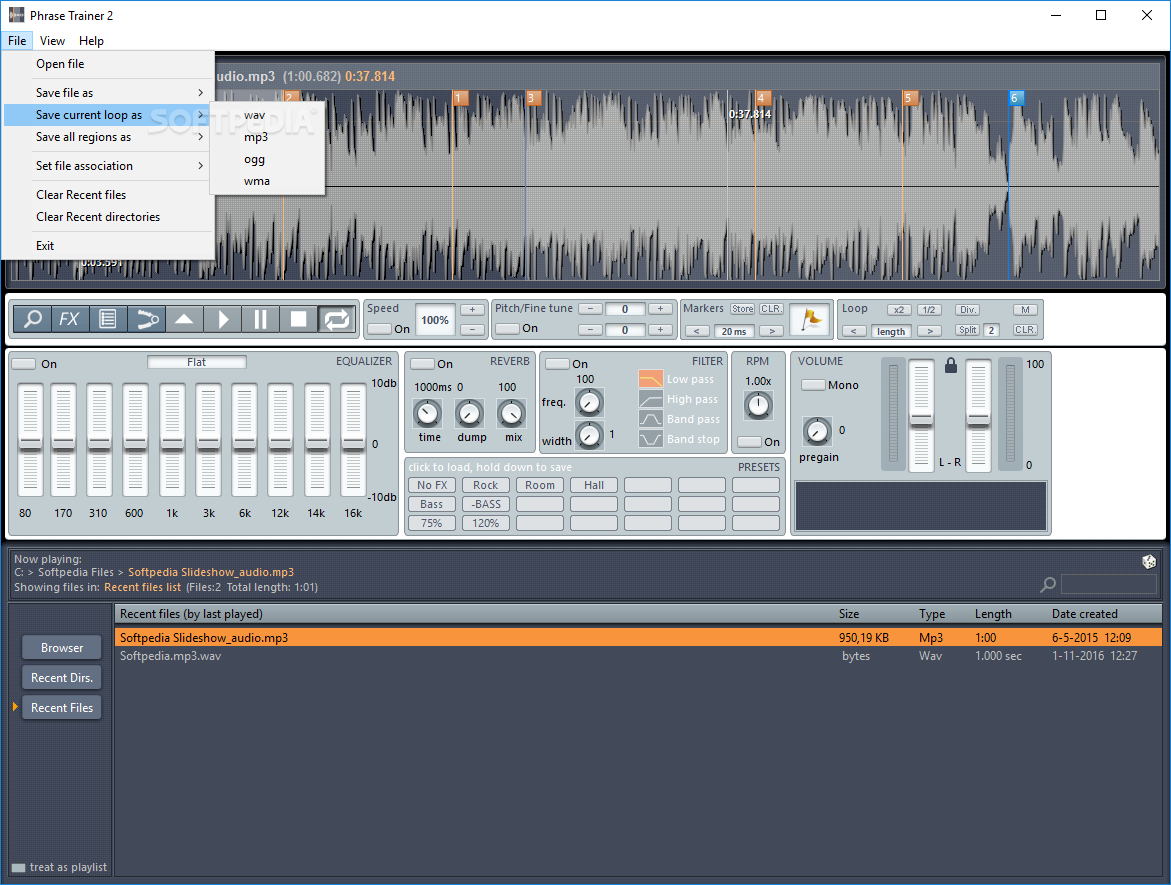The width and height of the screenshot is (1171, 885).
Task: Open the playlist list icon
Action: pyautogui.click(x=108, y=320)
